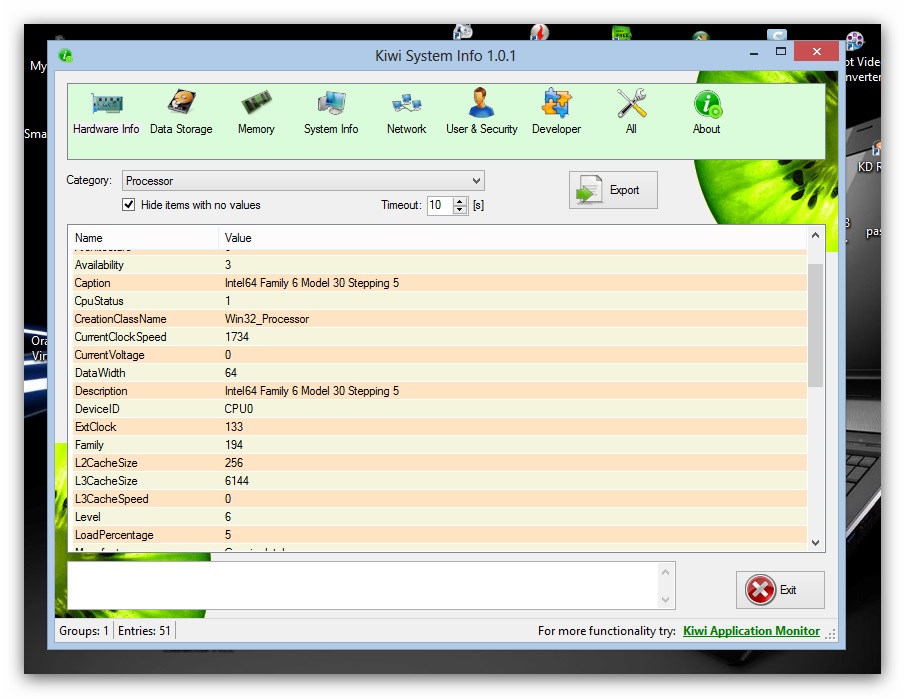The width and height of the screenshot is (905, 698).
Task: Click the Win32_Processor value cell
Action: (x=267, y=319)
